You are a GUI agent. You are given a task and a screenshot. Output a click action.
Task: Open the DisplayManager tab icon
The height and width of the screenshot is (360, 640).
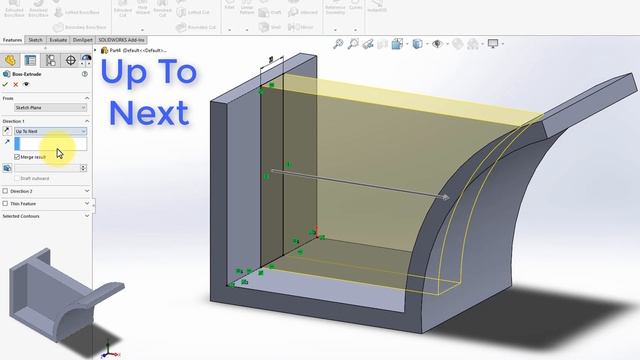point(87,60)
